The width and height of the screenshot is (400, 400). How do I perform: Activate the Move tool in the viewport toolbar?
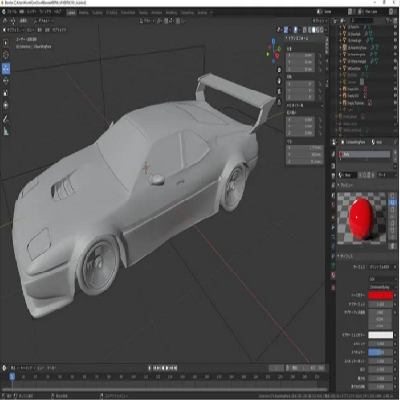point(6,68)
